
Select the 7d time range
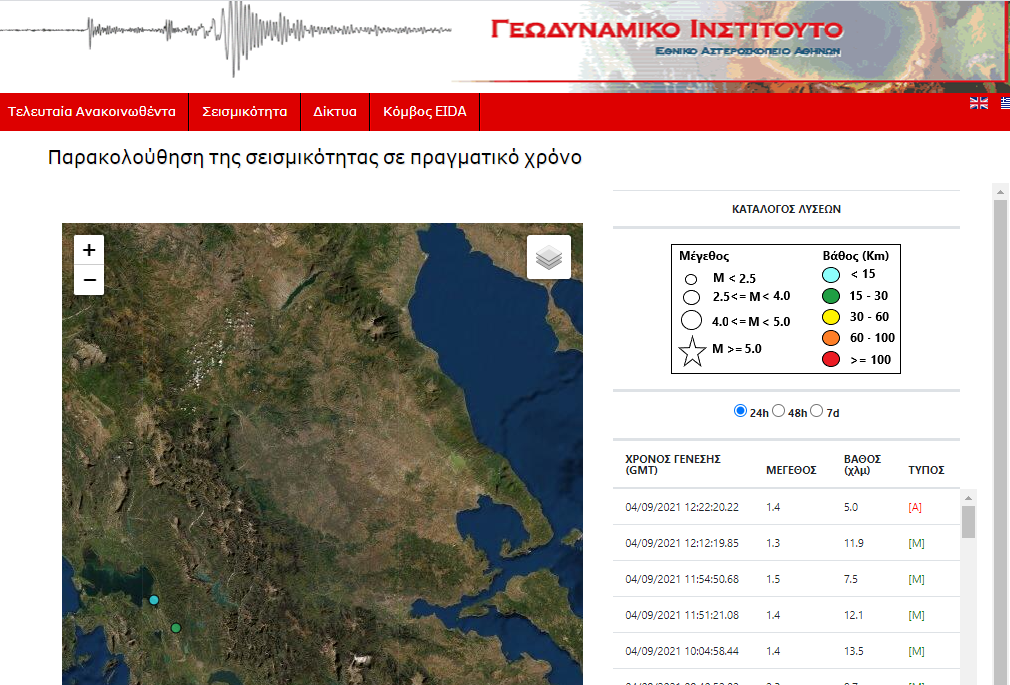point(816,411)
